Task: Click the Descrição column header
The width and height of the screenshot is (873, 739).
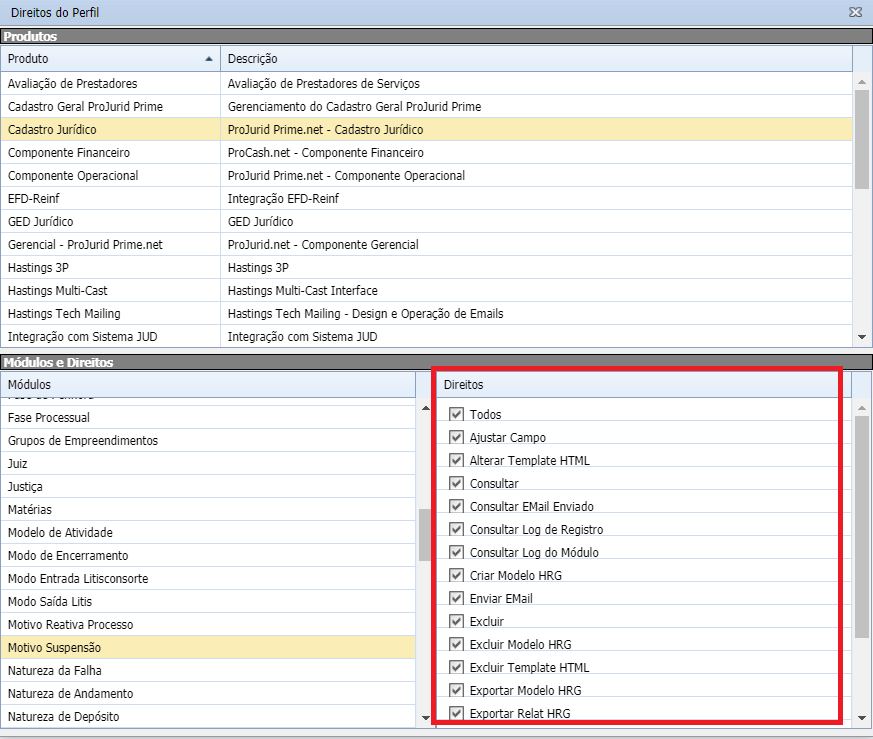Action: (536, 58)
